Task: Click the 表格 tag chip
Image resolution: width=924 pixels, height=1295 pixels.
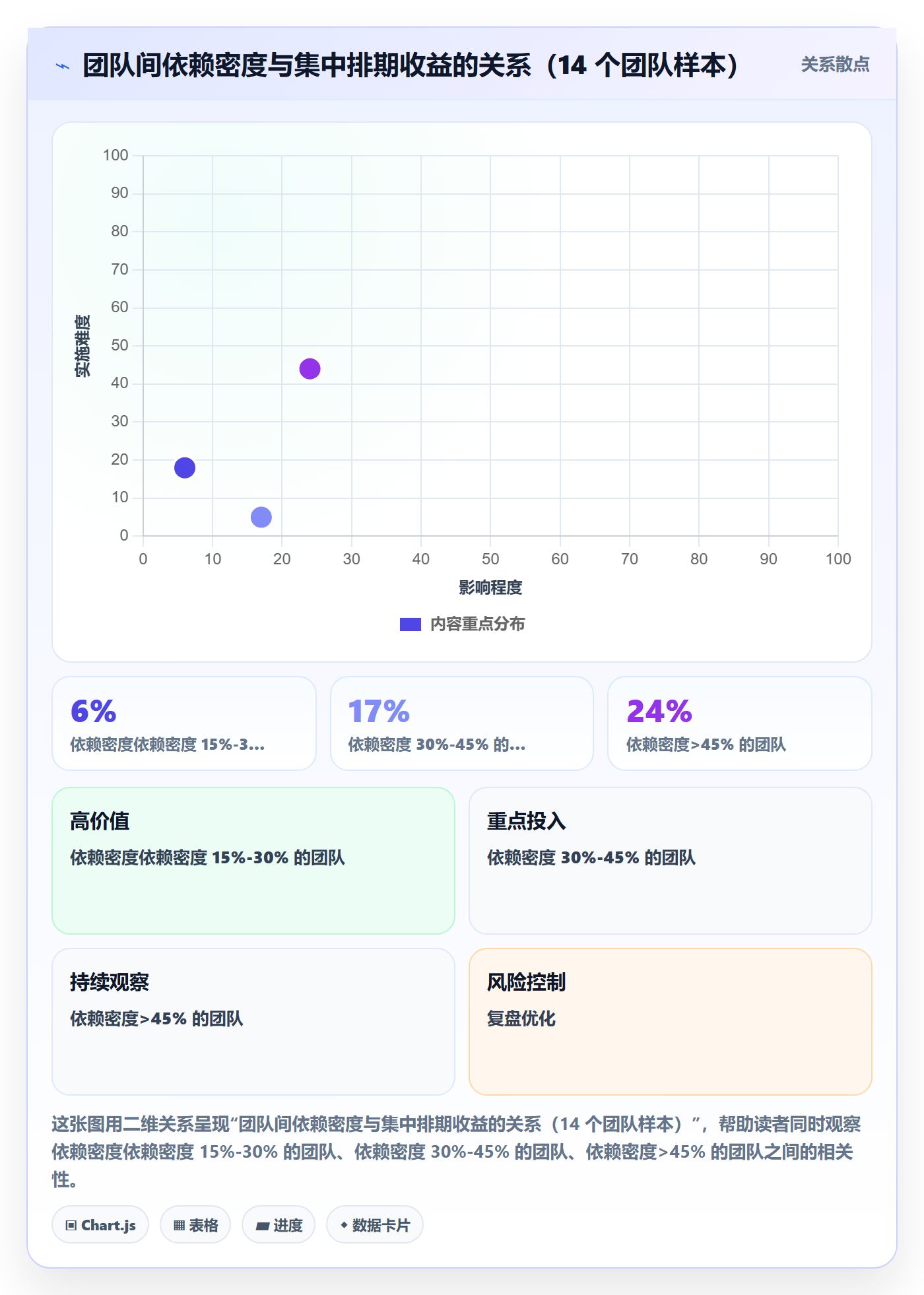Action: click(195, 1225)
